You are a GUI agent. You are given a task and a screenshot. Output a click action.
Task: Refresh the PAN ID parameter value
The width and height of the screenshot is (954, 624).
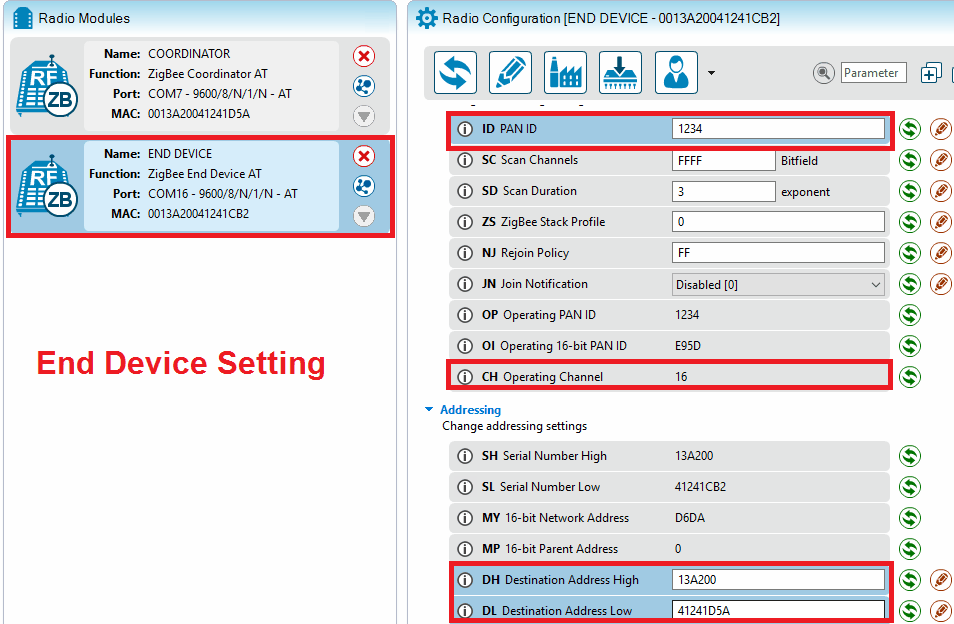point(909,129)
